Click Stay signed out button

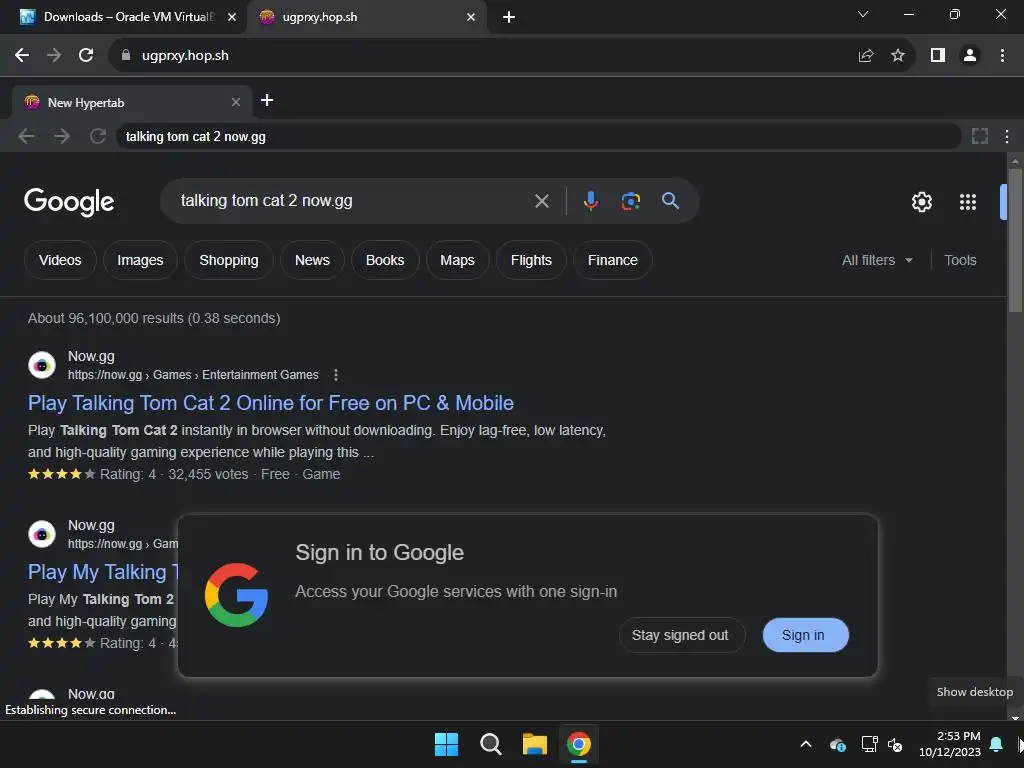click(x=681, y=635)
